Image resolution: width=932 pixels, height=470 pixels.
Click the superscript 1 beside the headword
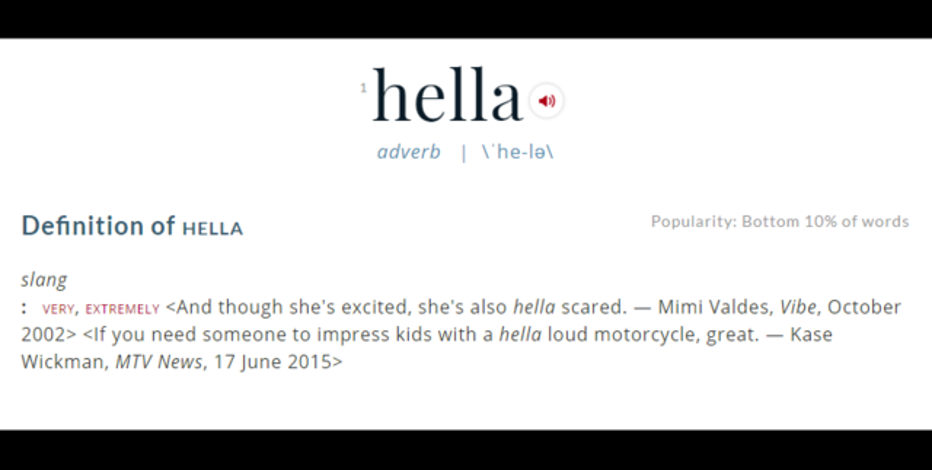(363, 88)
